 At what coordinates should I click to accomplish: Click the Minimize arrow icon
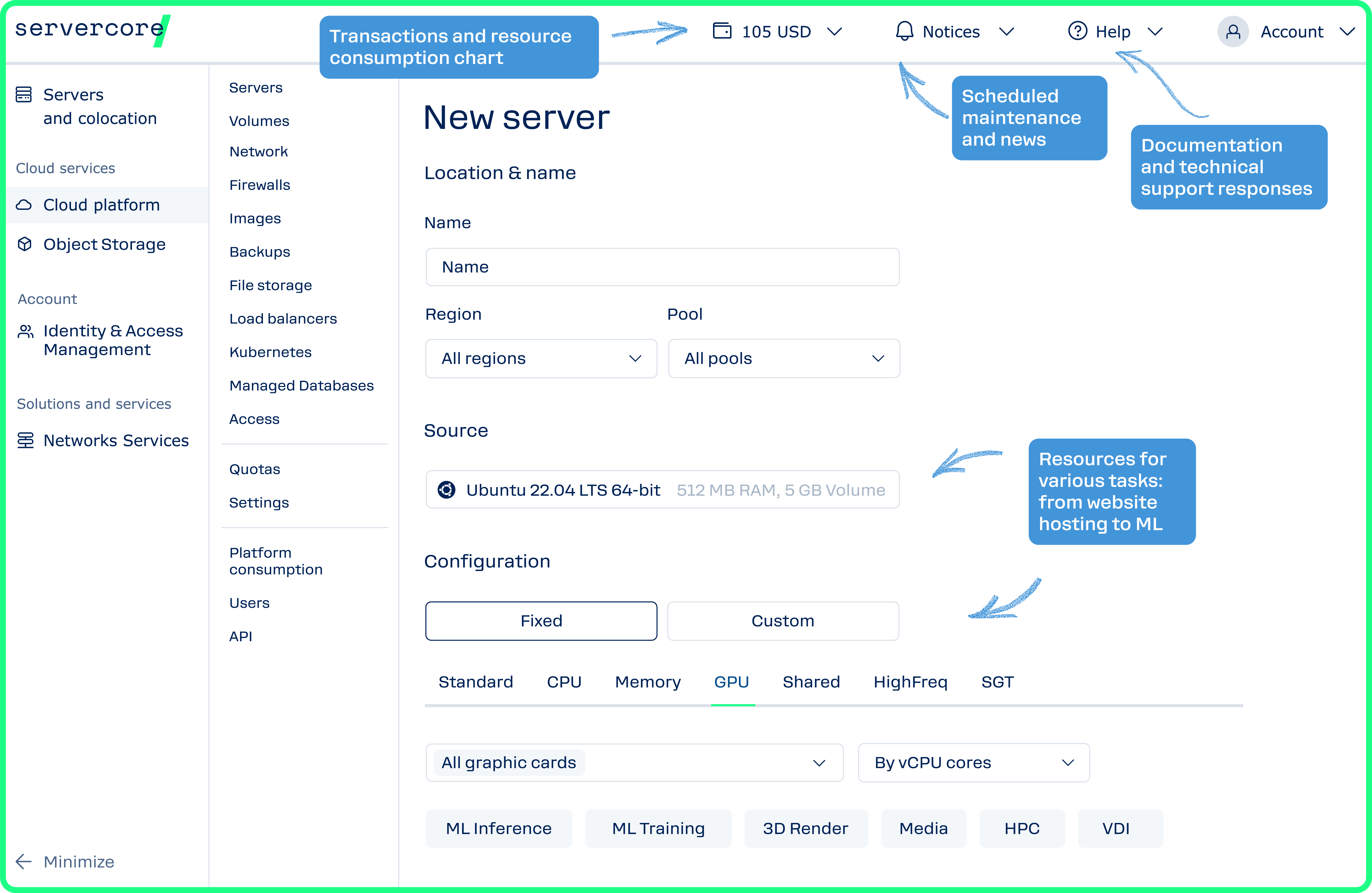point(24,861)
